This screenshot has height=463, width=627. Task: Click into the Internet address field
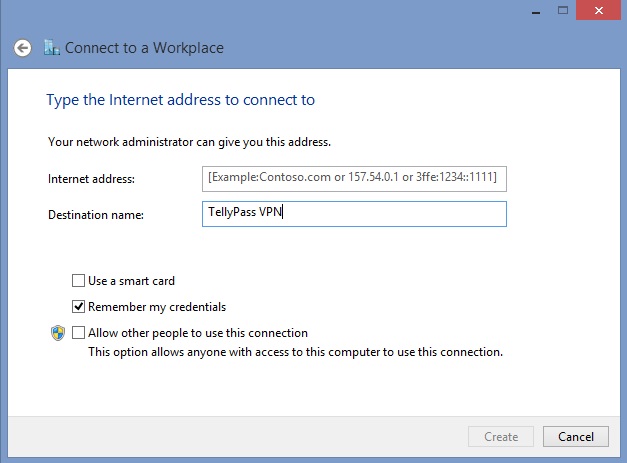pos(354,178)
